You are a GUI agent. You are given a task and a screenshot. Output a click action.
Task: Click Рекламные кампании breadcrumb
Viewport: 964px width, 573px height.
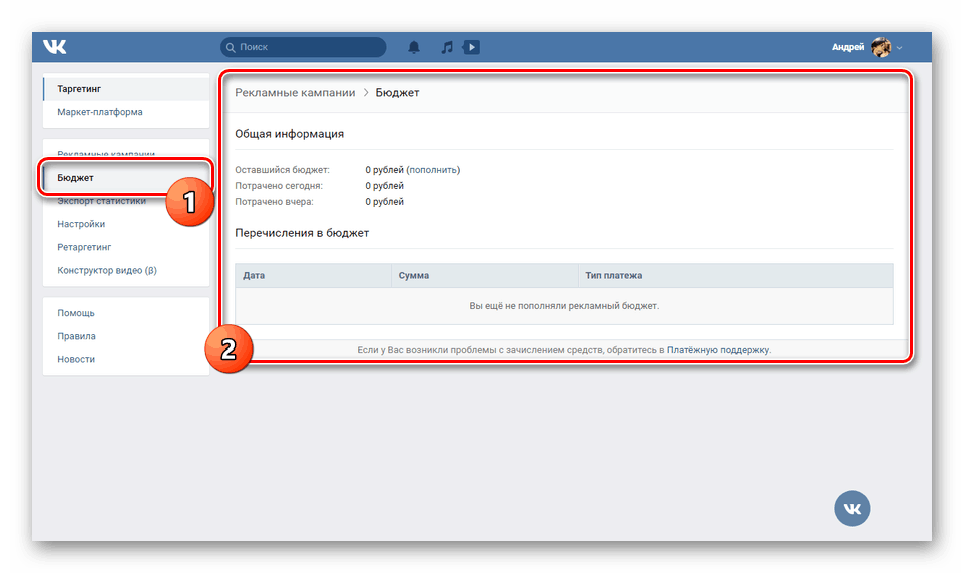tap(295, 92)
